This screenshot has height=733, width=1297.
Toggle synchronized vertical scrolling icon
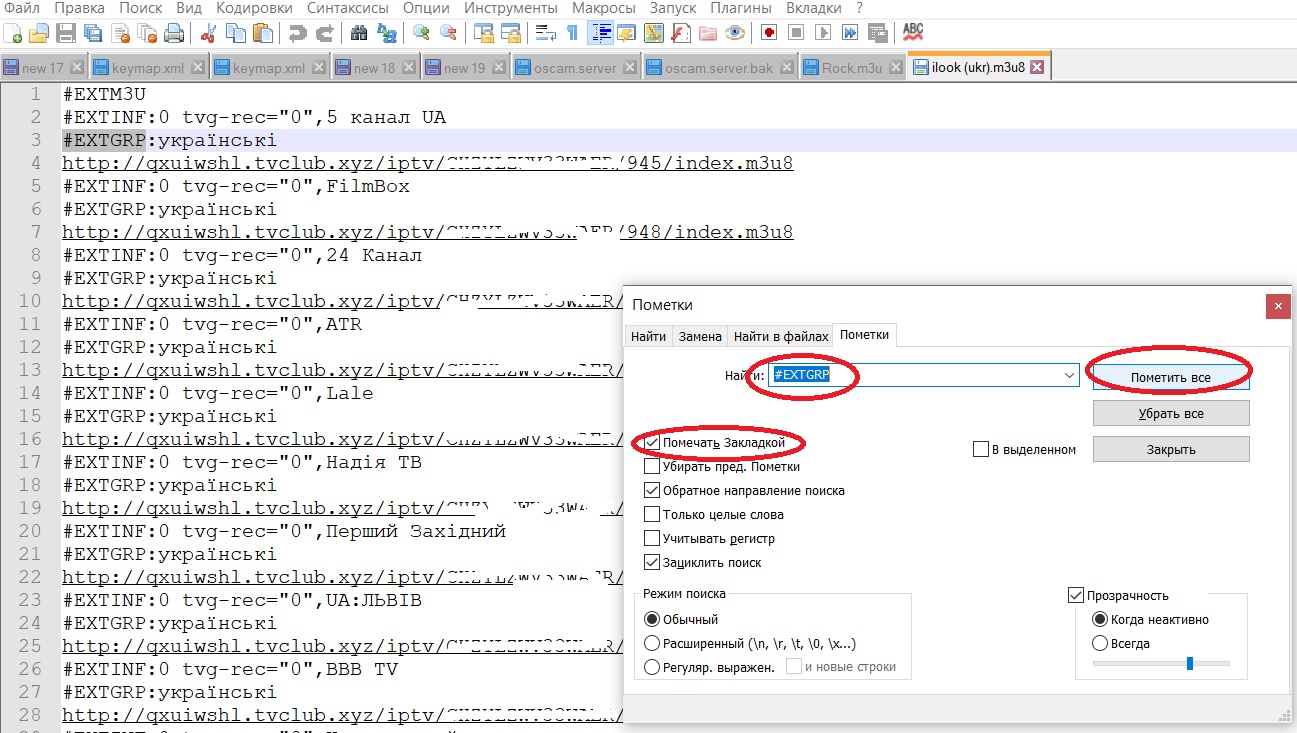click(483, 33)
